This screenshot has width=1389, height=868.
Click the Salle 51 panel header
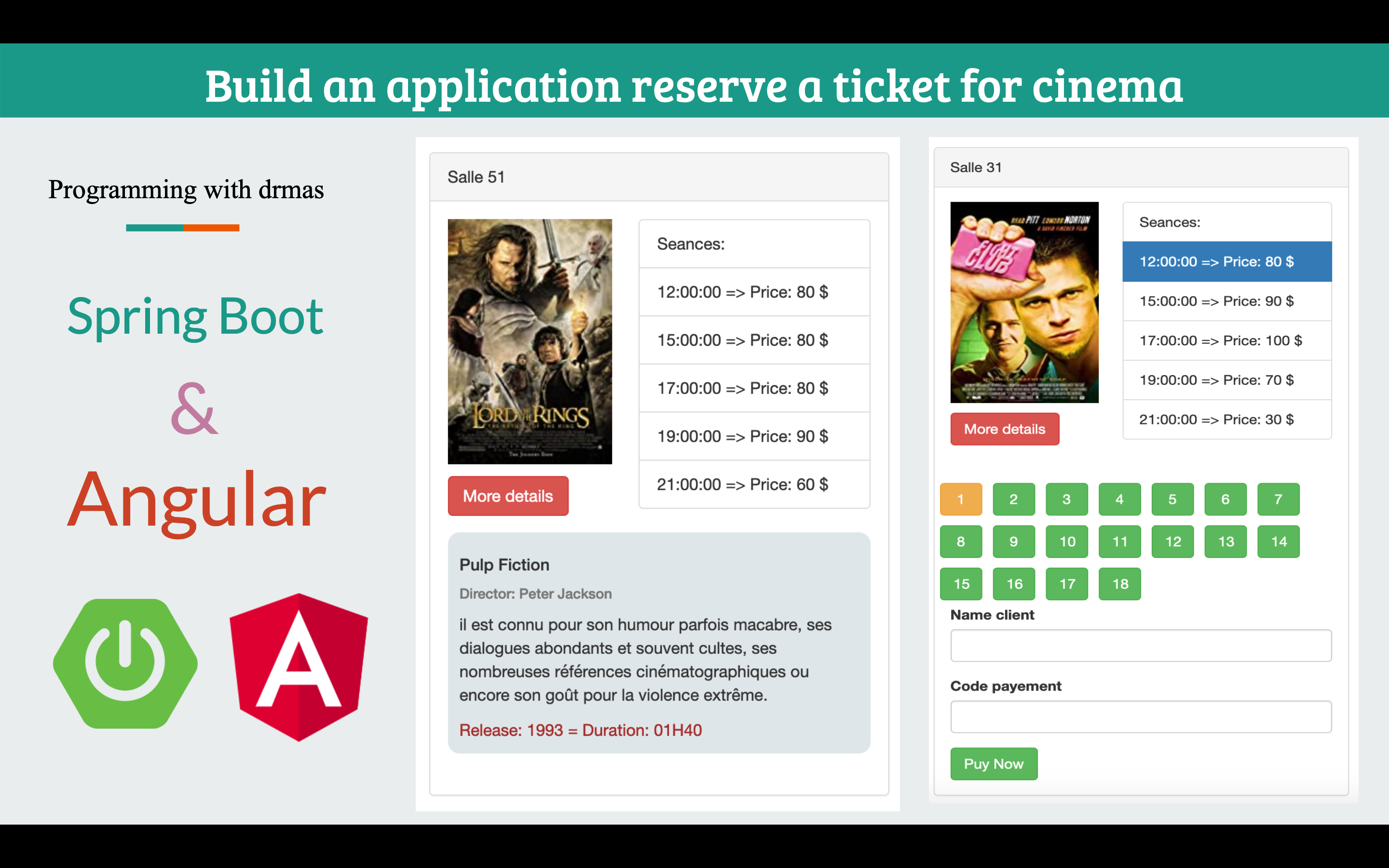658,177
